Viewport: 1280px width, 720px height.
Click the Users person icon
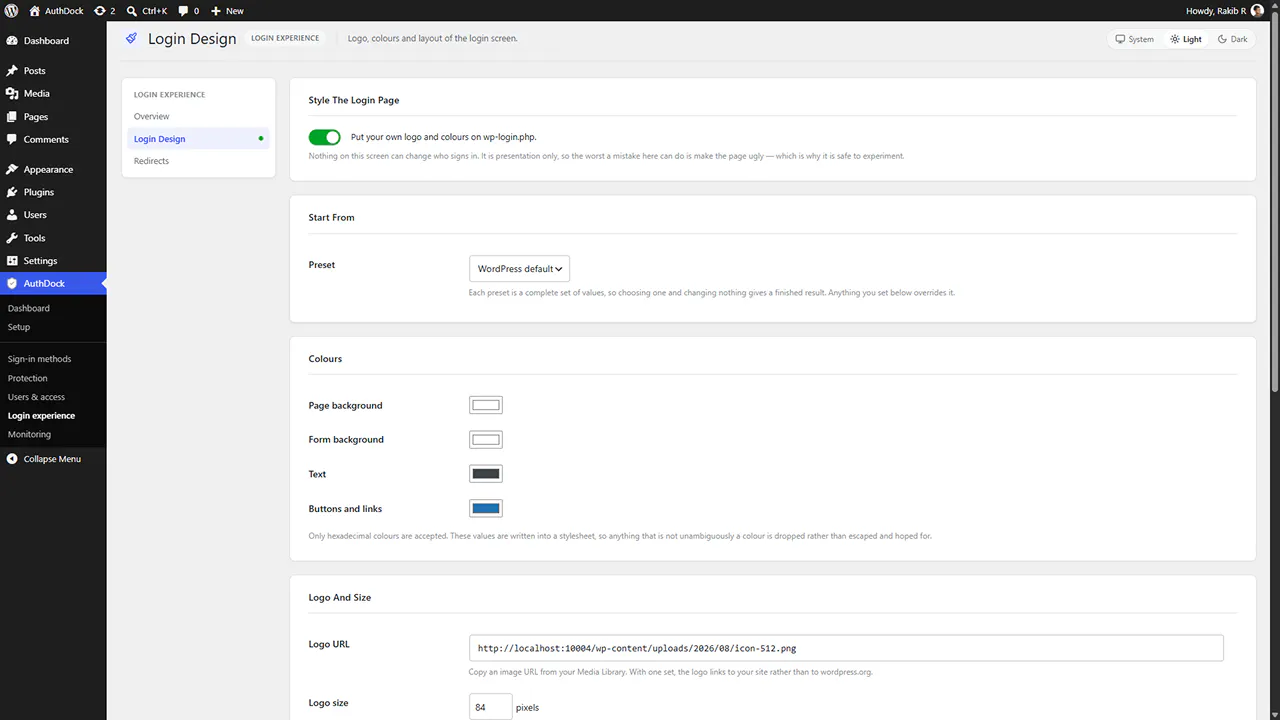[x=12, y=215]
